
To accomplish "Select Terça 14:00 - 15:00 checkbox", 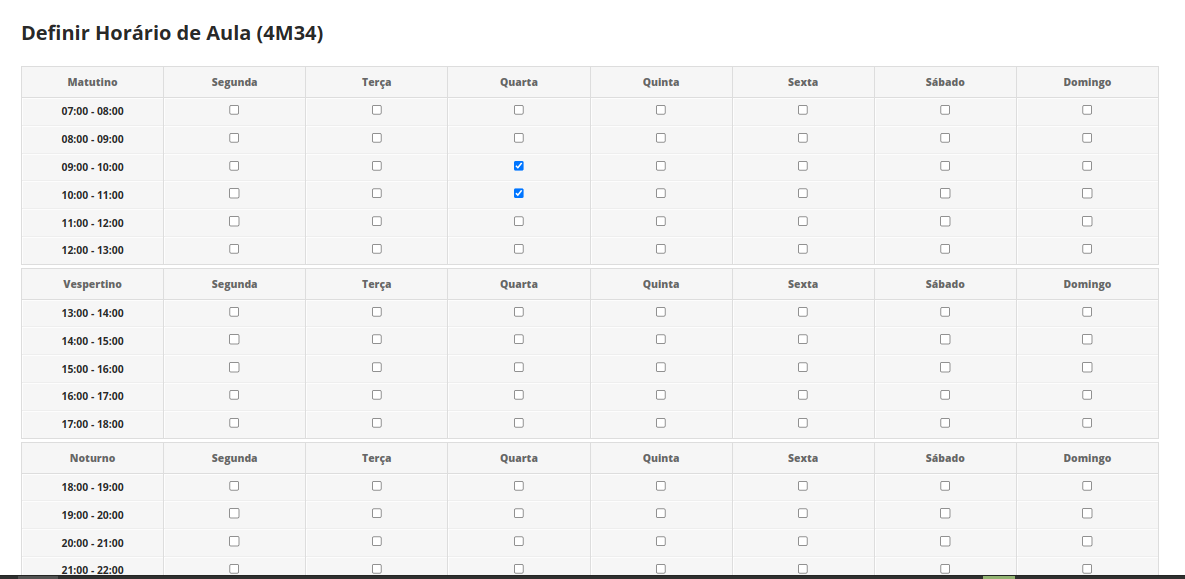I will [377, 340].
